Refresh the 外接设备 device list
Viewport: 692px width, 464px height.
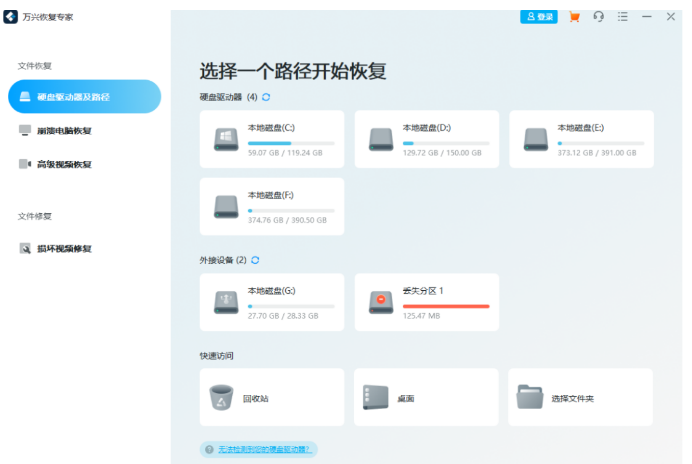coord(255,260)
